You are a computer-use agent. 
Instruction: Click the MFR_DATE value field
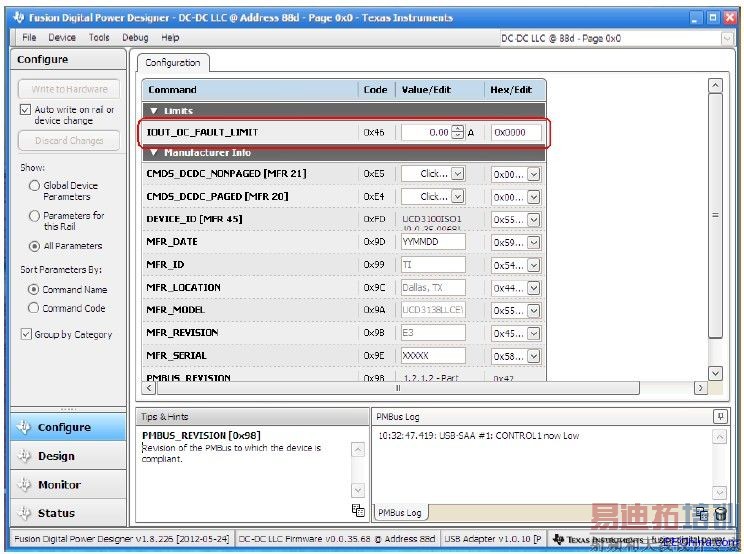433,241
